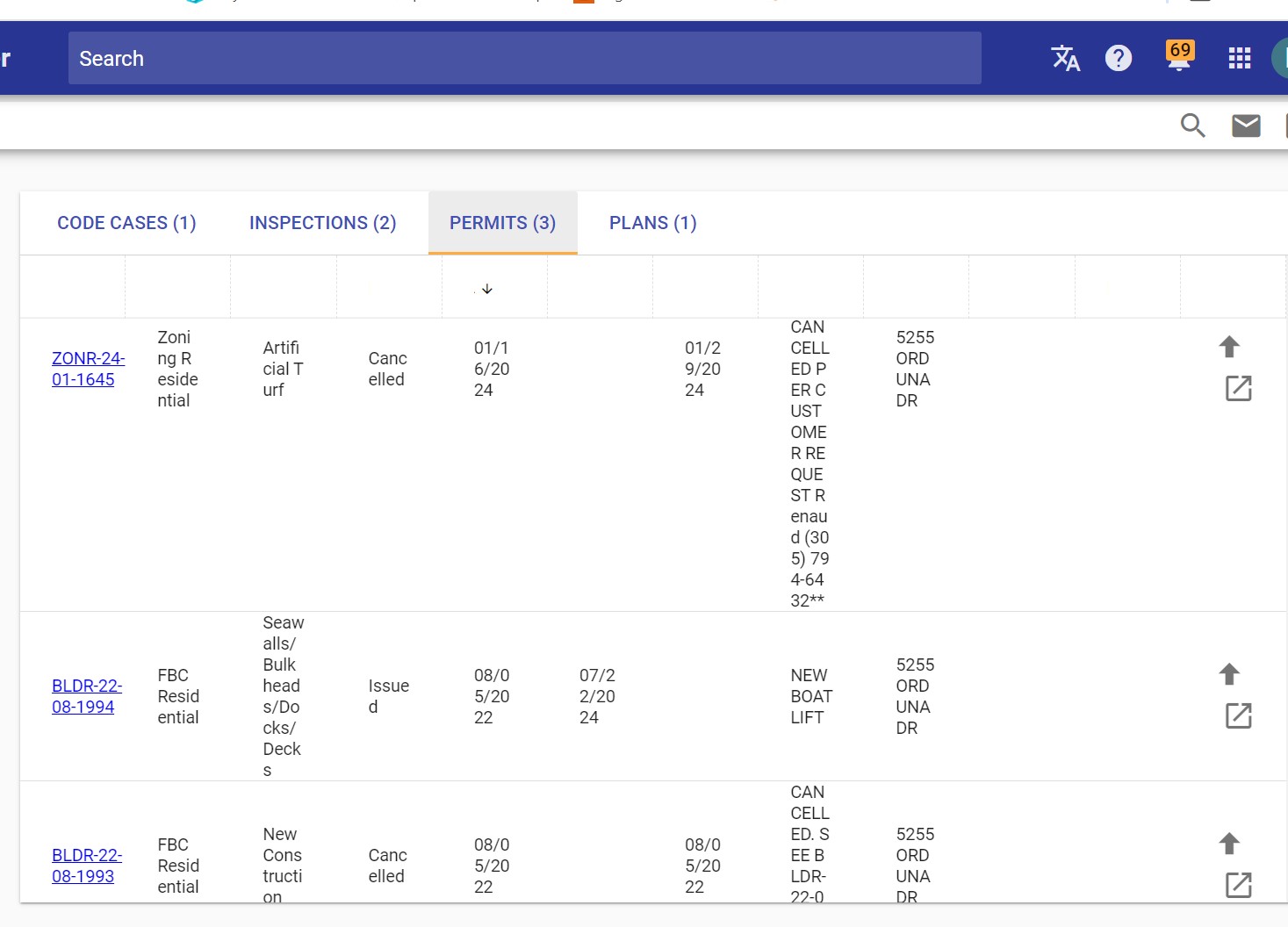The image size is (1288, 927).
Task: Click upload arrow for BLDR-22-08-1994 row
Action: coord(1229,674)
